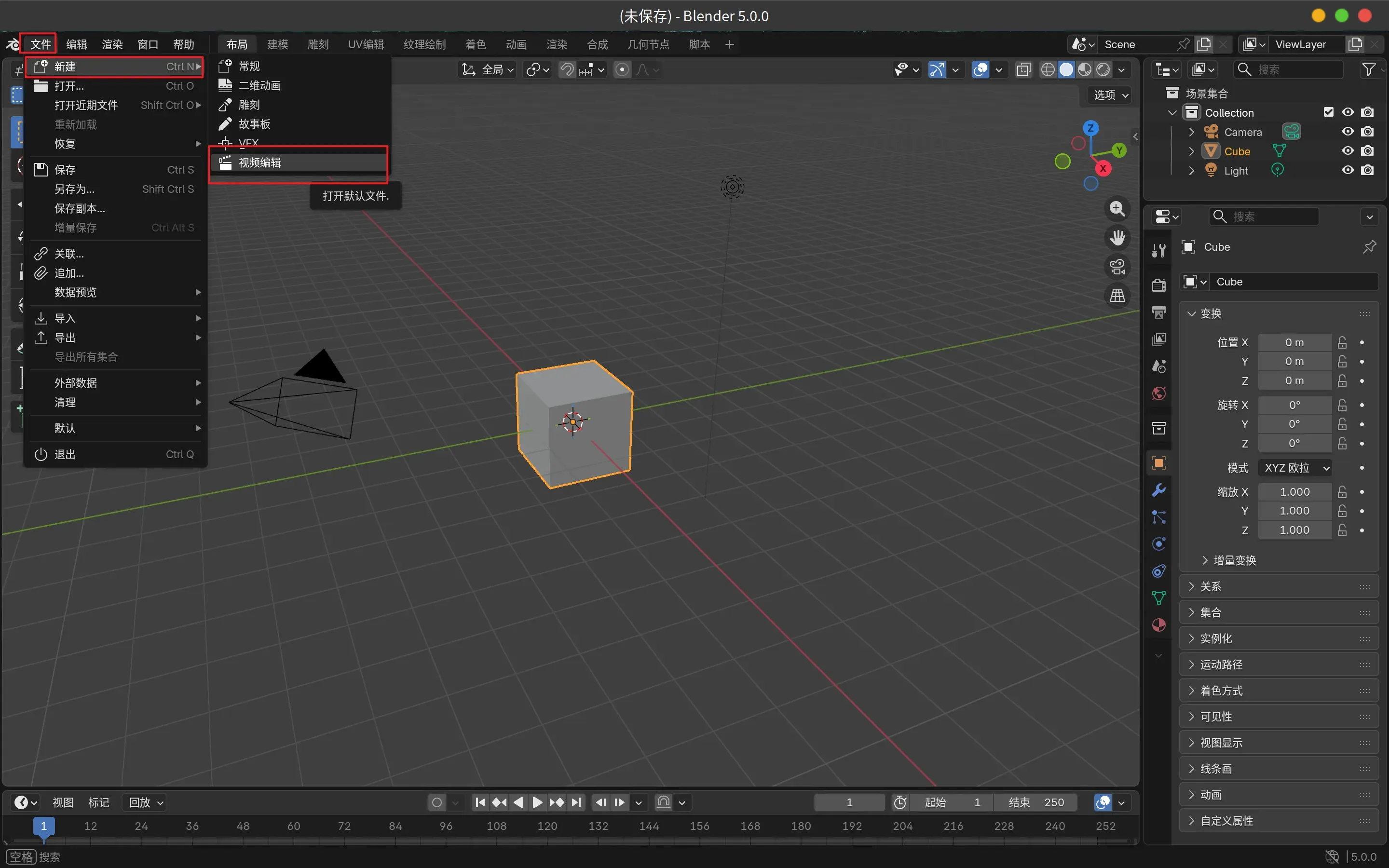This screenshot has height=868, width=1389.
Task: Expand the 关系 panel
Action: tap(1211, 586)
